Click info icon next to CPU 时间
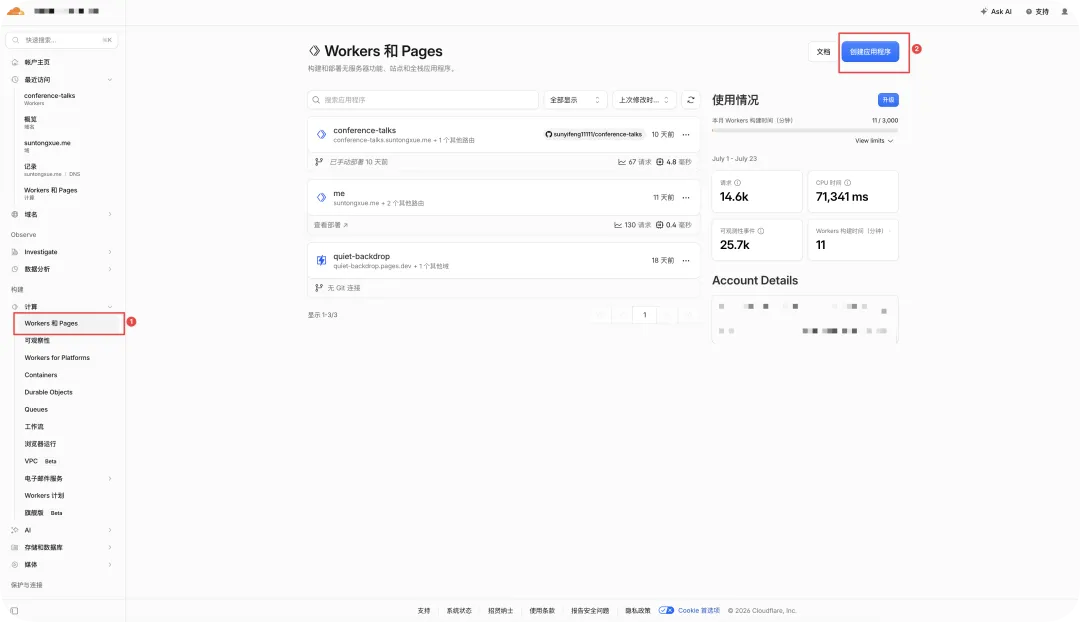 (x=847, y=183)
